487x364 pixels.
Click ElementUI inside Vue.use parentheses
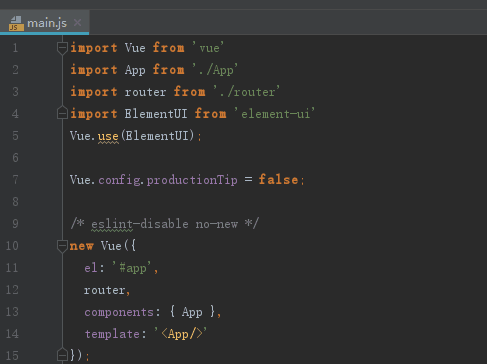point(158,136)
